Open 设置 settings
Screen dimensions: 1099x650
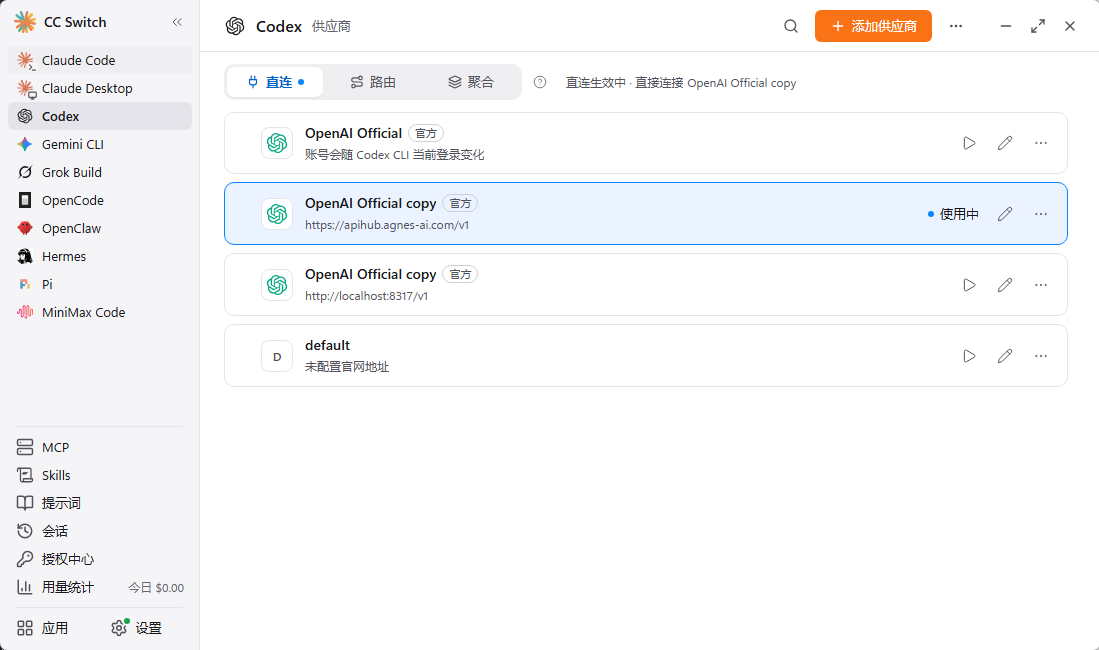137,628
